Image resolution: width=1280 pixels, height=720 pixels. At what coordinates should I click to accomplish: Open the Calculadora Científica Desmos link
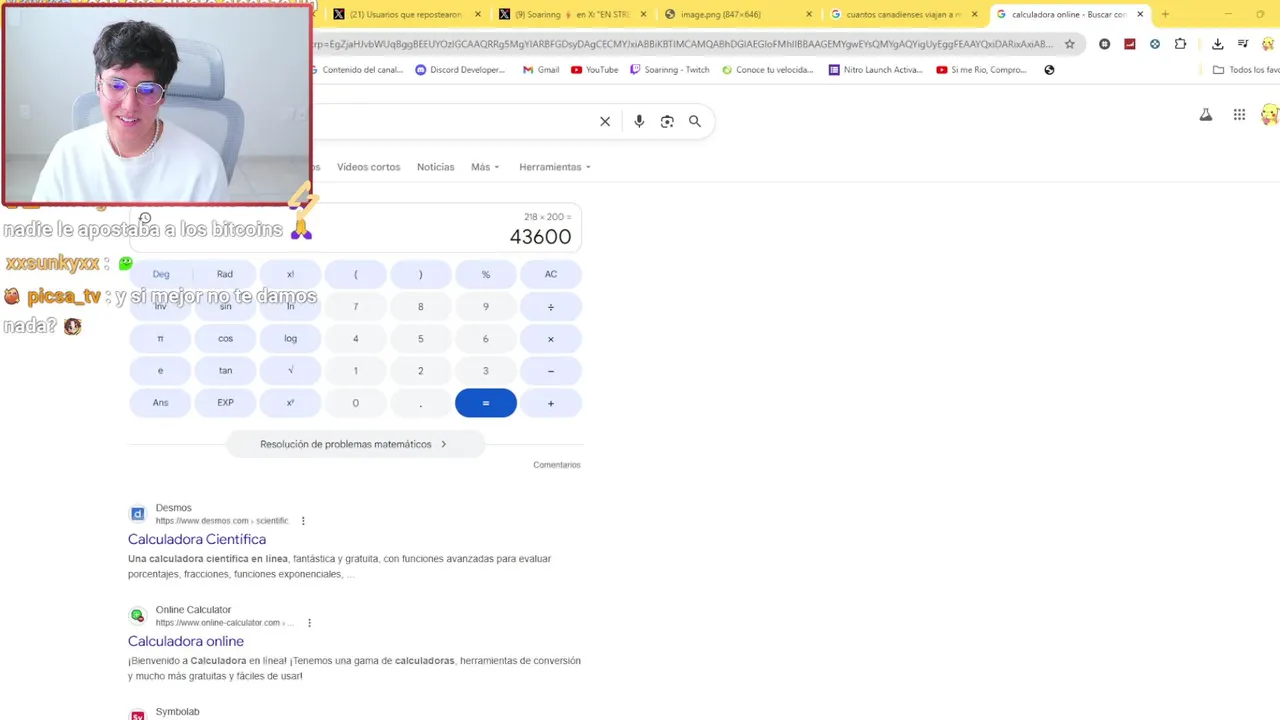[197, 539]
